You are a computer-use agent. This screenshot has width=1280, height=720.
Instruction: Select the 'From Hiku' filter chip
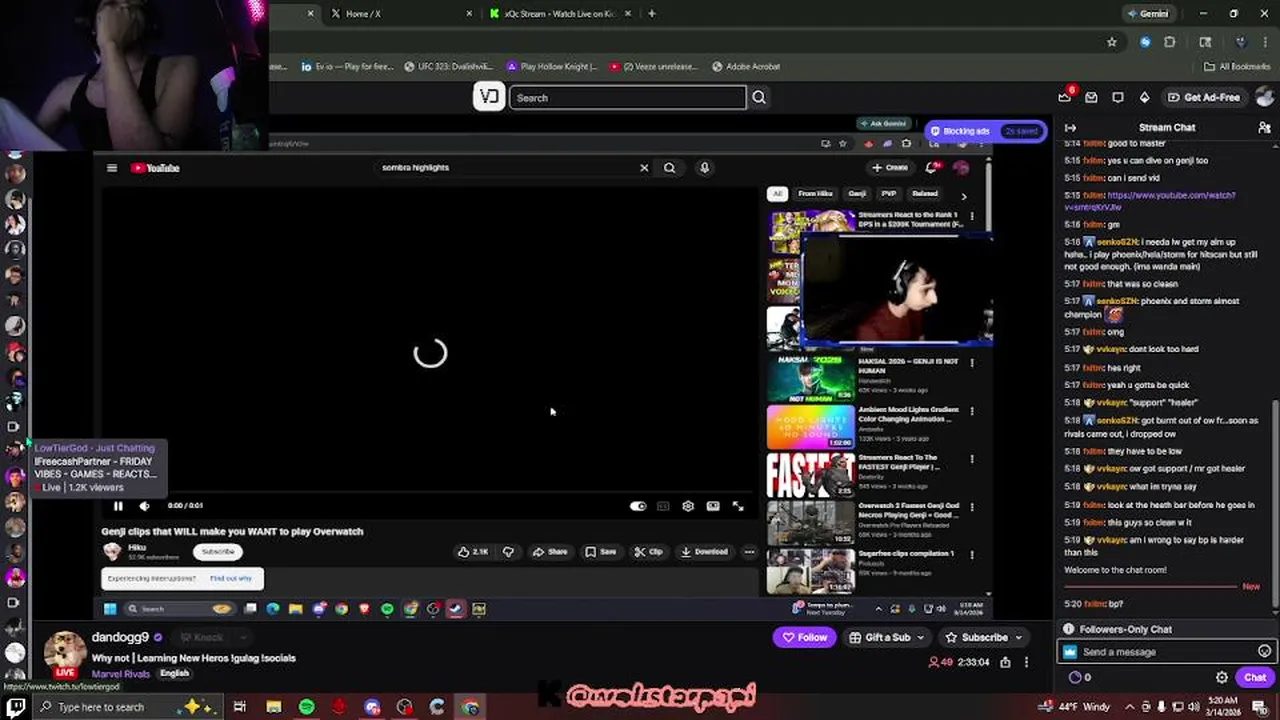point(815,194)
